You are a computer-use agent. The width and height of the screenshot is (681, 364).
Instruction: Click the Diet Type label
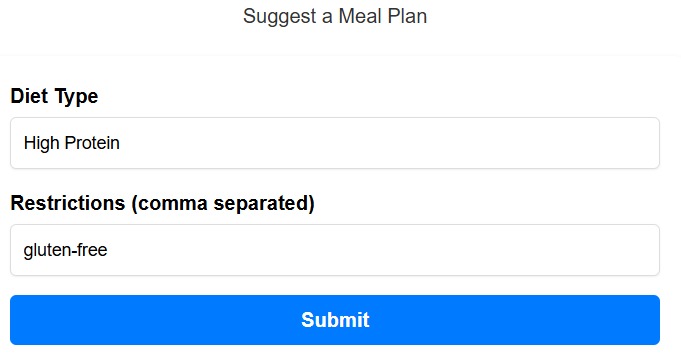[x=54, y=96]
